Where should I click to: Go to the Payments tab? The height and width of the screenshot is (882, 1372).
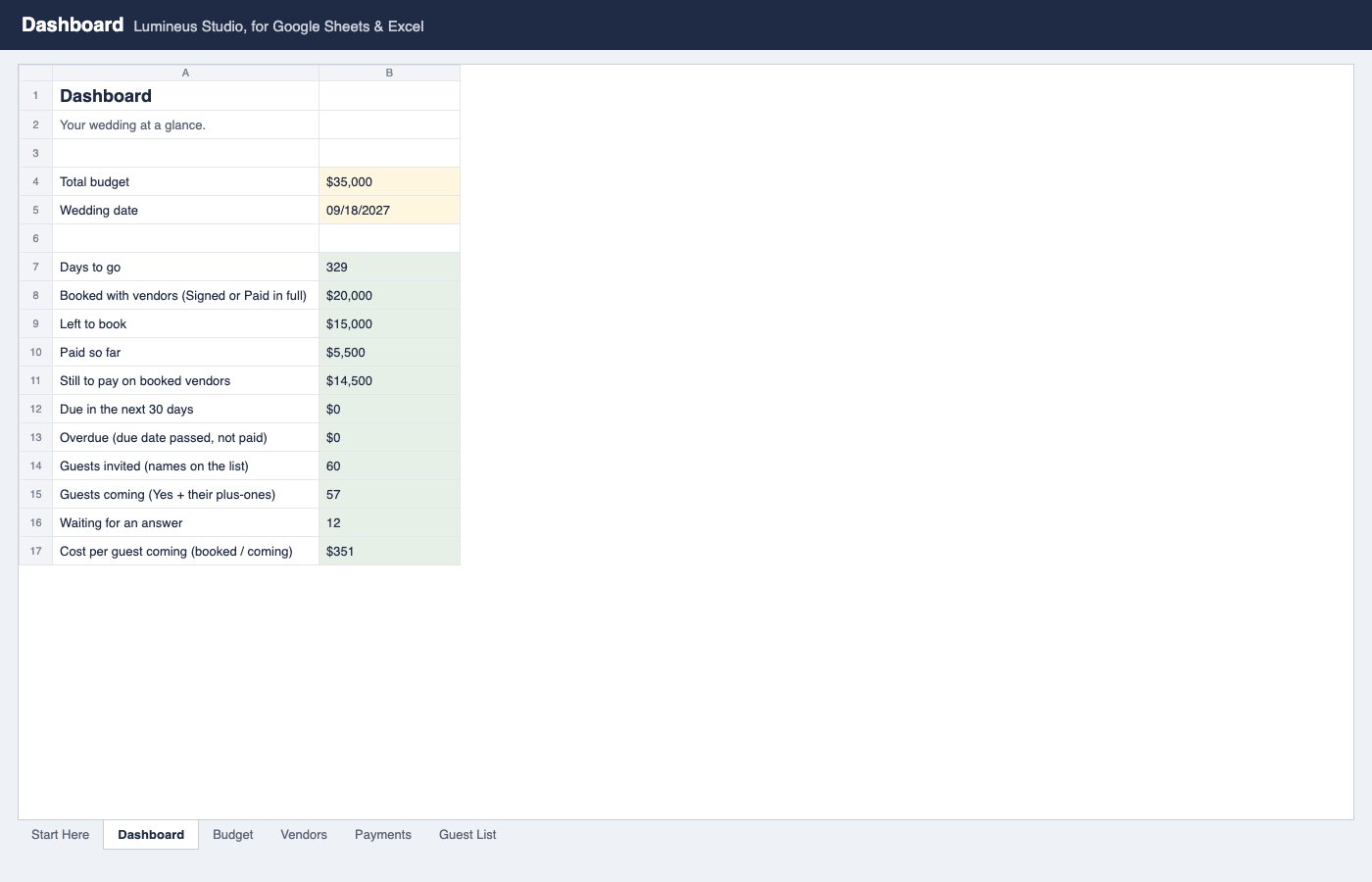(x=383, y=835)
